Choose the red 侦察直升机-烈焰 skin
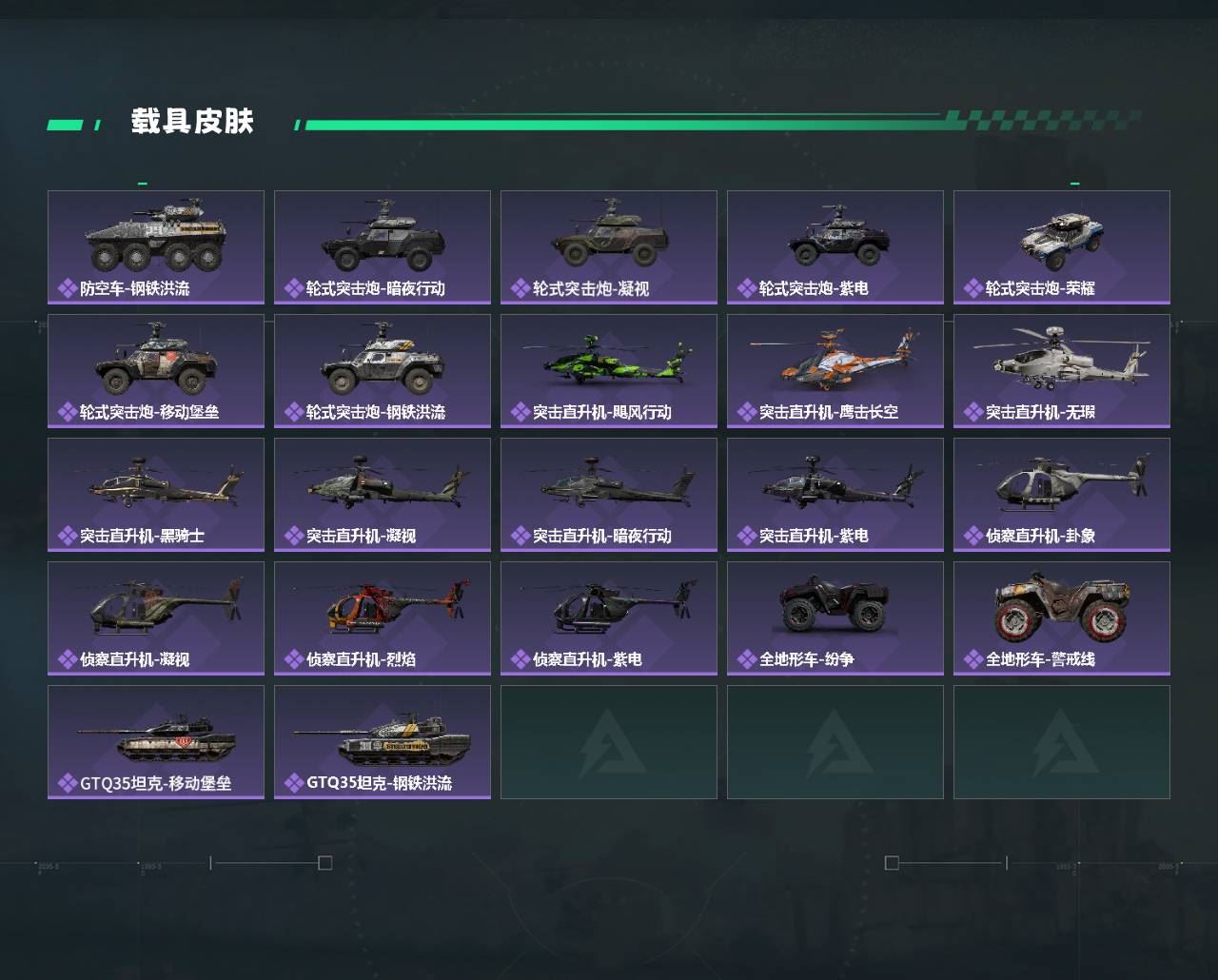The width and height of the screenshot is (1218, 980). click(383, 618)
